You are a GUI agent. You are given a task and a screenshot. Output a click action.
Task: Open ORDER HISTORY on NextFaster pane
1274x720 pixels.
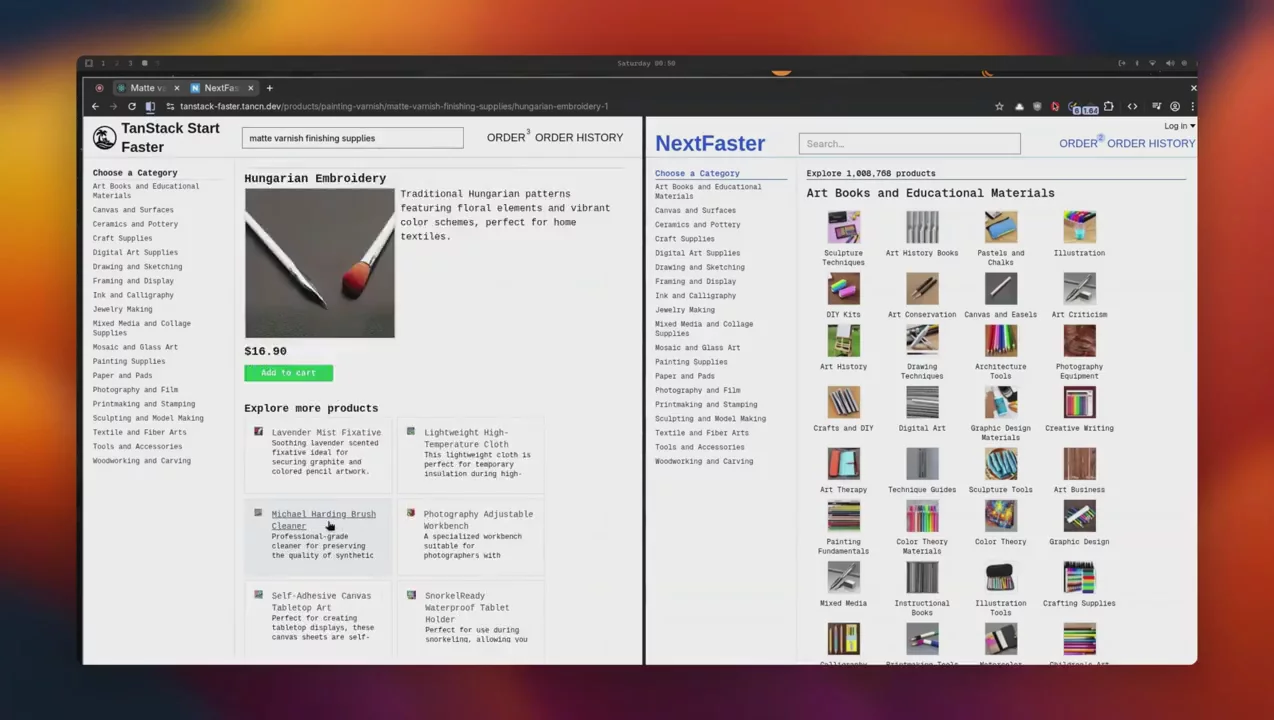[1151, 143]
